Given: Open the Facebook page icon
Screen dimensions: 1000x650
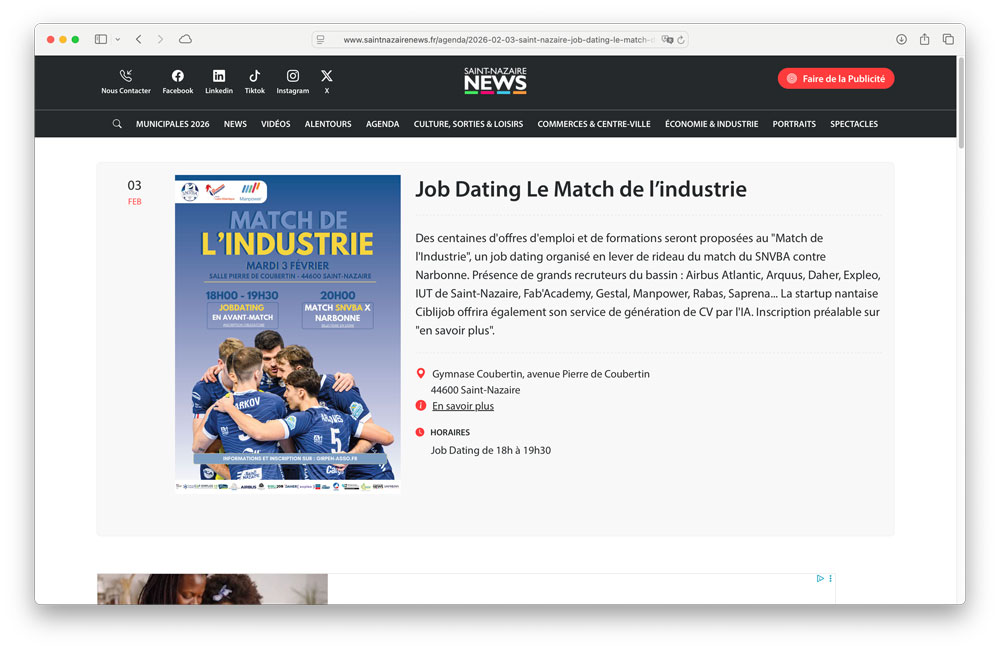Looking at the screenshot, I should tap(177, 76).
